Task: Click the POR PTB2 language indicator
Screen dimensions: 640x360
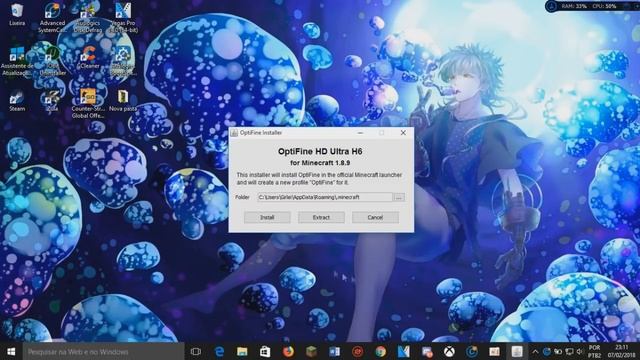Action: (x=594, y=351)
